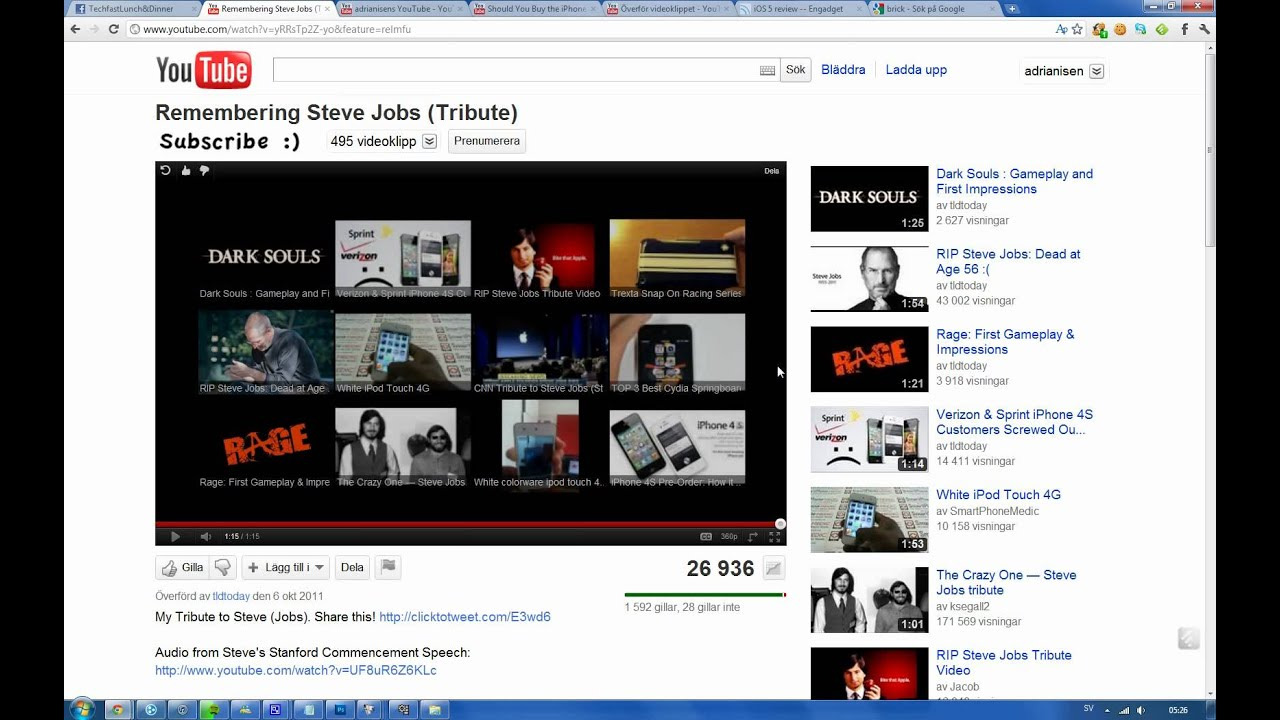Open The Crazy One Steve Jobs tribute link

[1006, 582]
